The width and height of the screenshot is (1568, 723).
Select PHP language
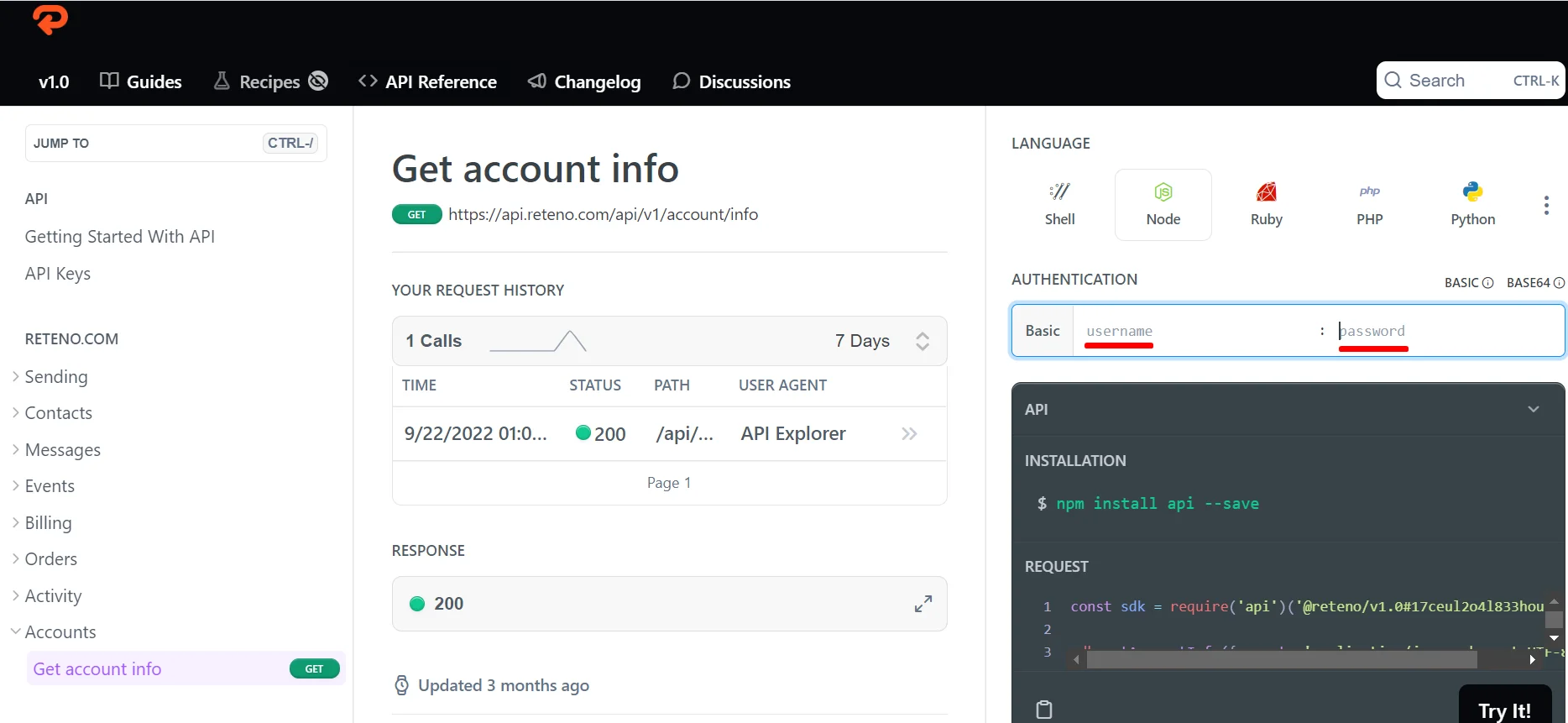tap(1370, 205)
